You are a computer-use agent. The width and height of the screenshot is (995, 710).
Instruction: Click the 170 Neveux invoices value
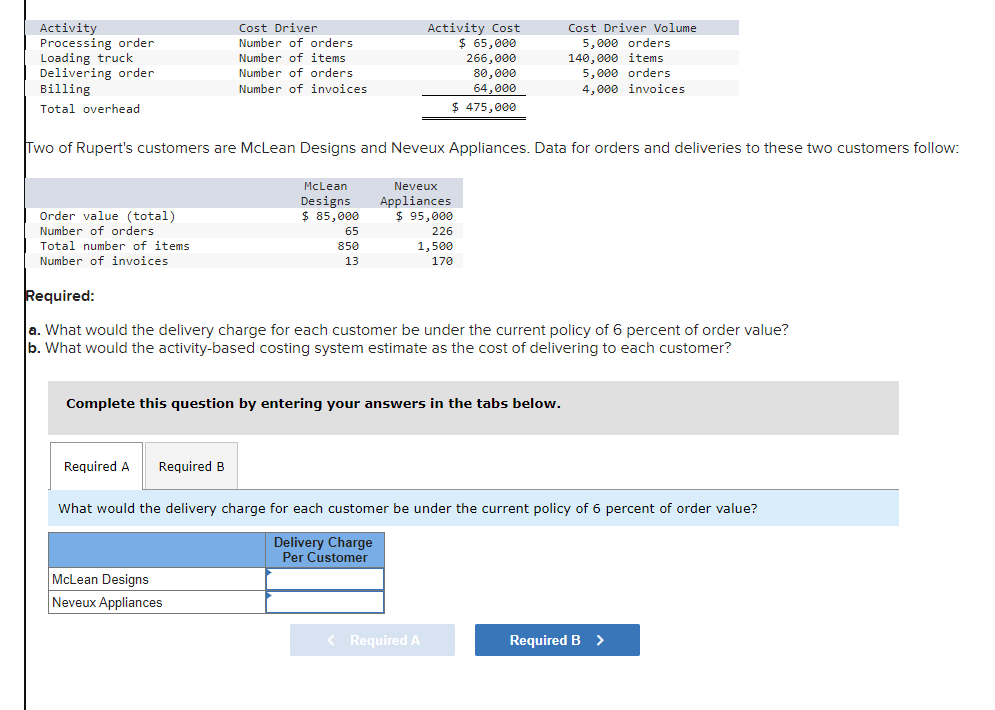tap(442, 261)
